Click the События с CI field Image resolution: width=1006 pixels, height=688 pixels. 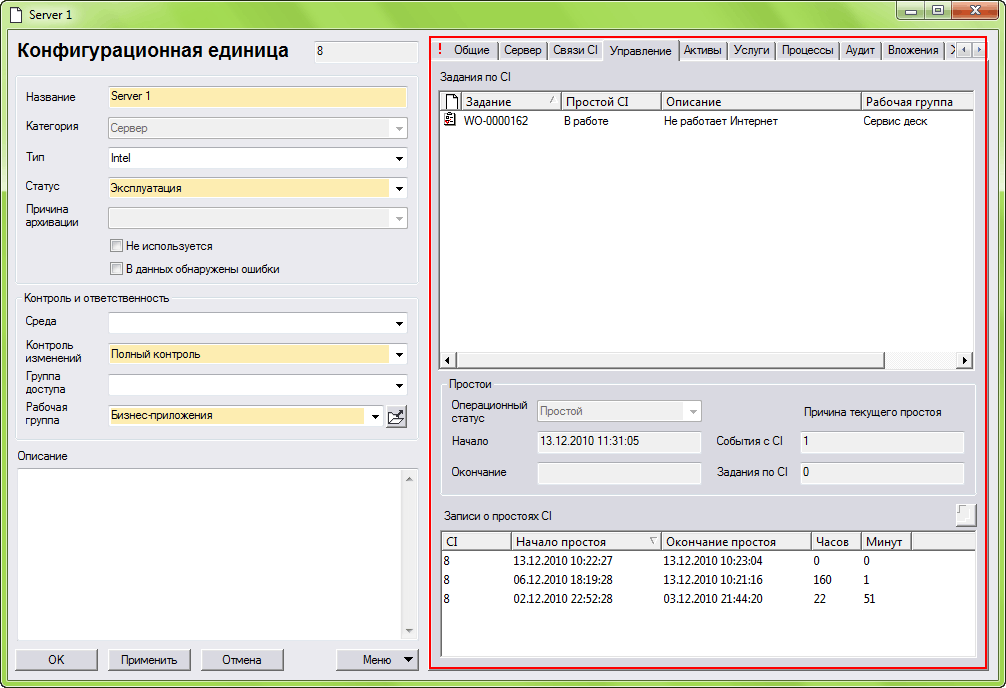(882, 442)
